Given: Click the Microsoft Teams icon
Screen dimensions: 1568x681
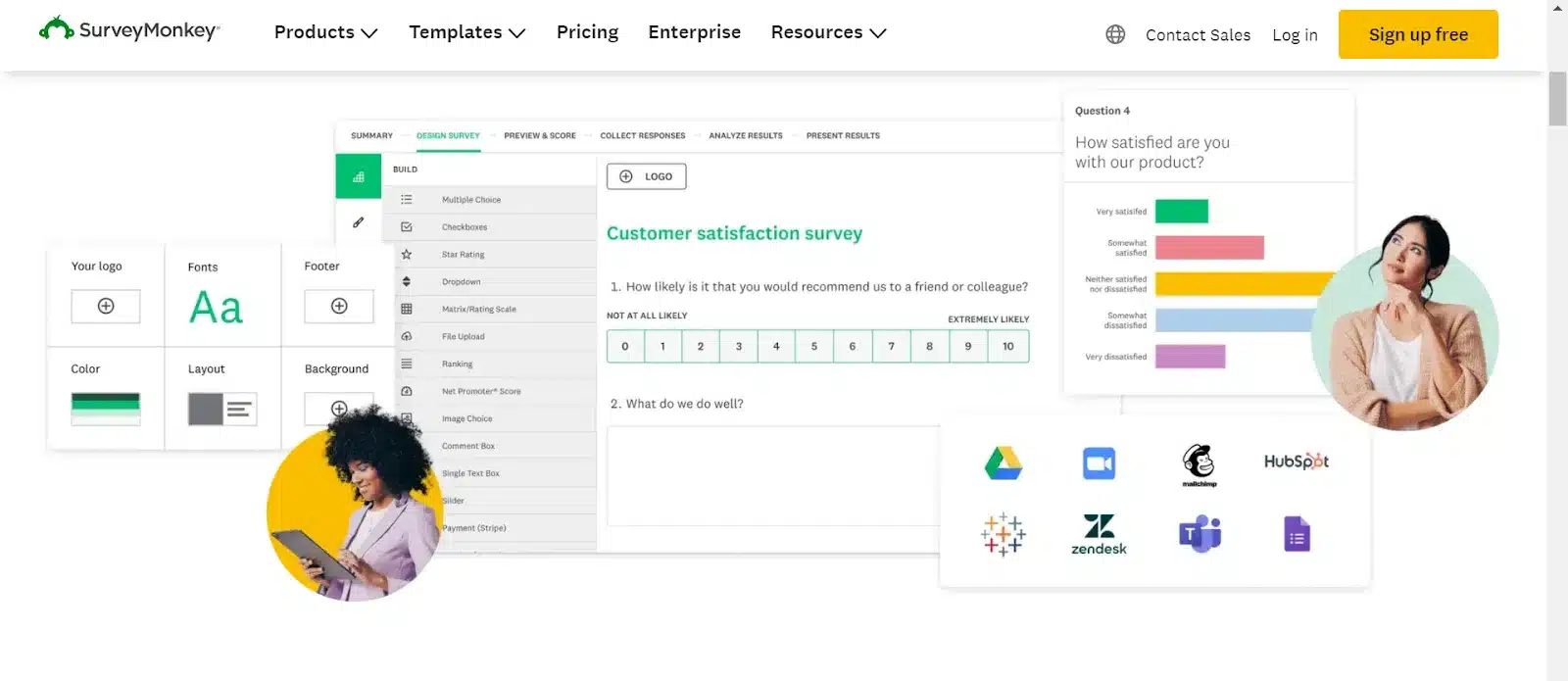Looking at the screenshot, I should click(x=1200, y=534).
